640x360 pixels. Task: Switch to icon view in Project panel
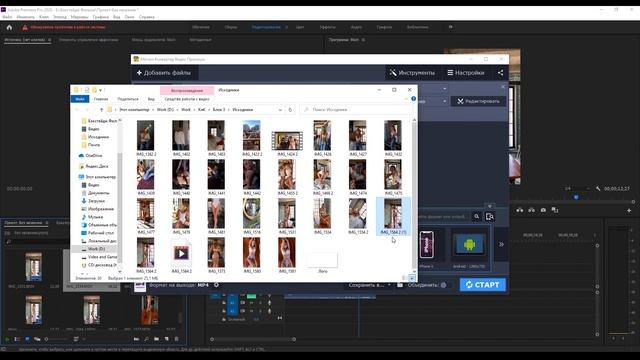pyautogui.click(x=27, y=339)
